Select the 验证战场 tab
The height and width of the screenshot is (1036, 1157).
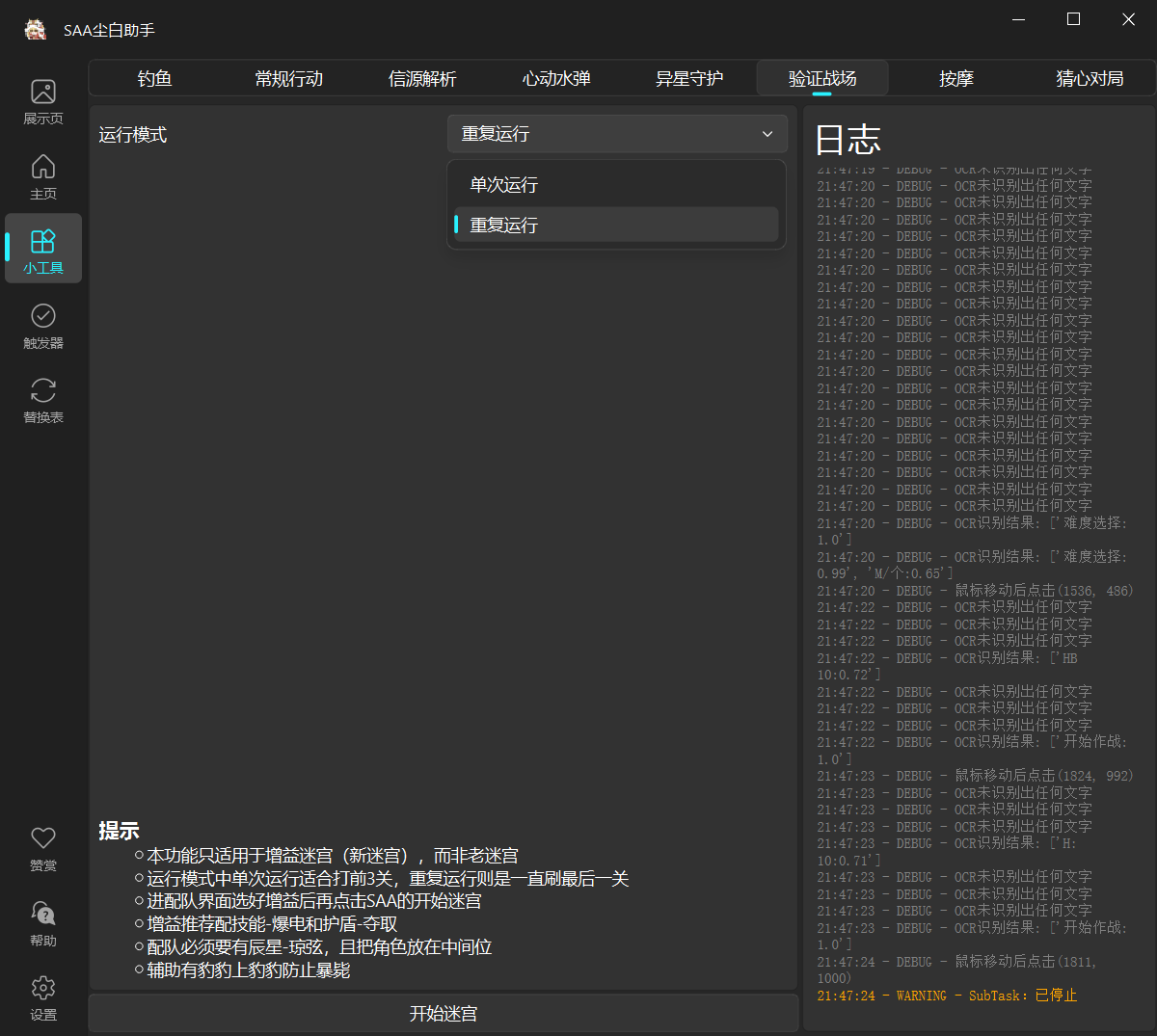point(822,79)
